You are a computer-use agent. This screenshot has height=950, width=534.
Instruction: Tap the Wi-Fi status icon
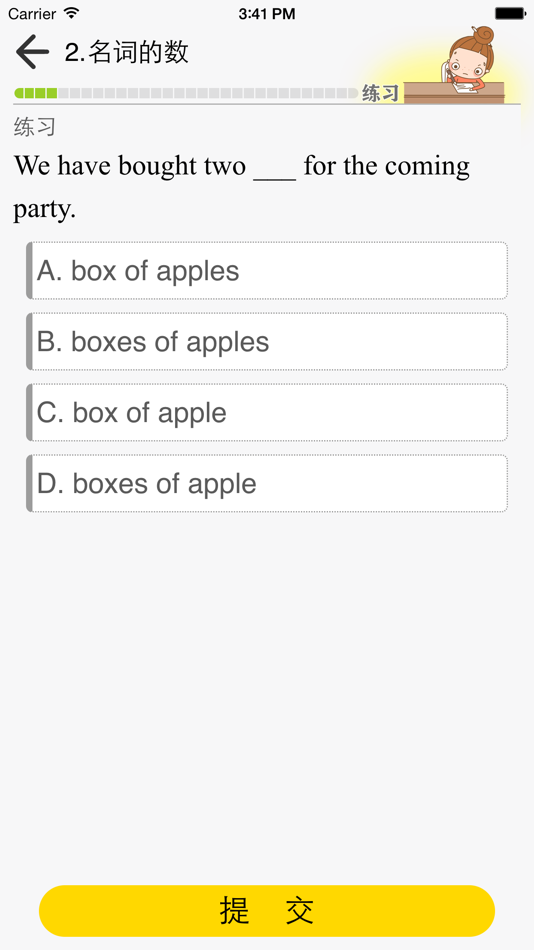coord(72,13)
